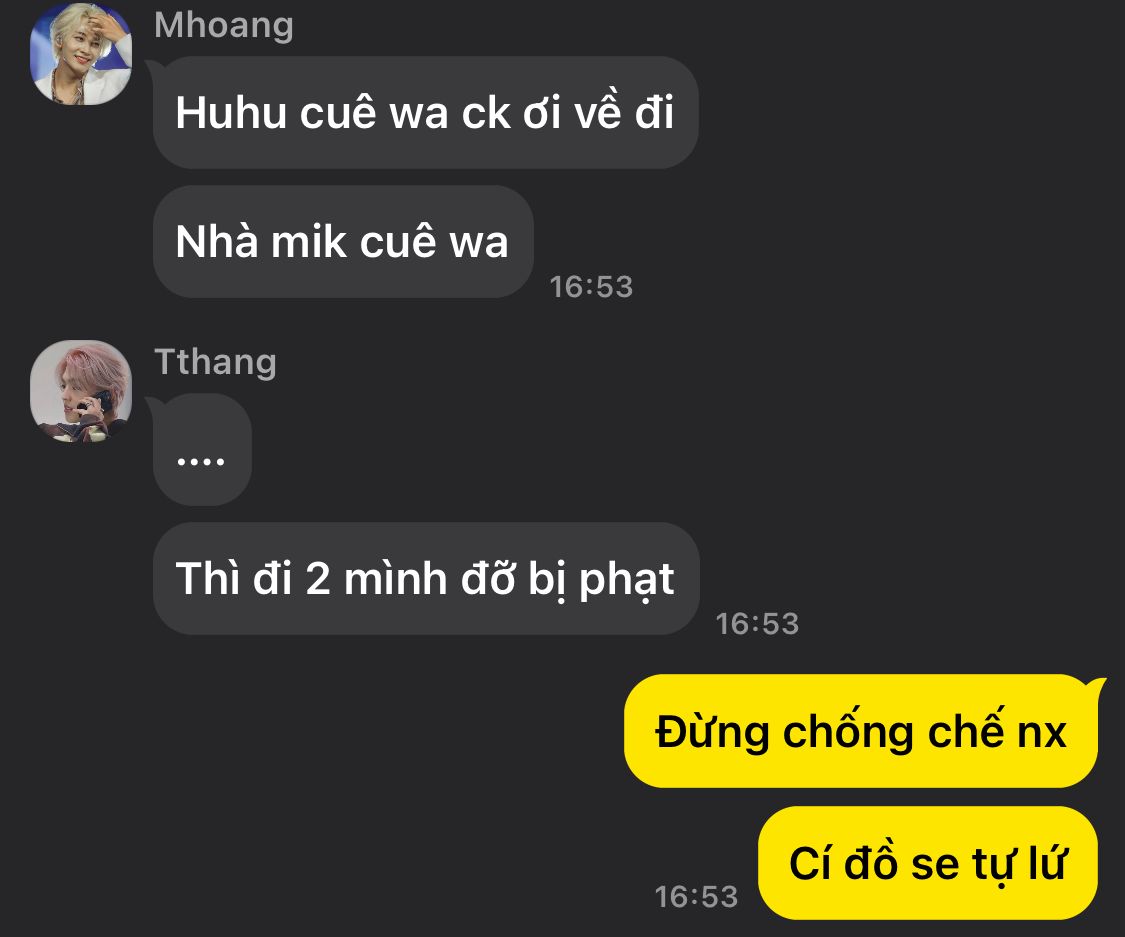Tap the sender name Tthang
The width and height of the screenshot is (1125, 937).
coord(215,362)
